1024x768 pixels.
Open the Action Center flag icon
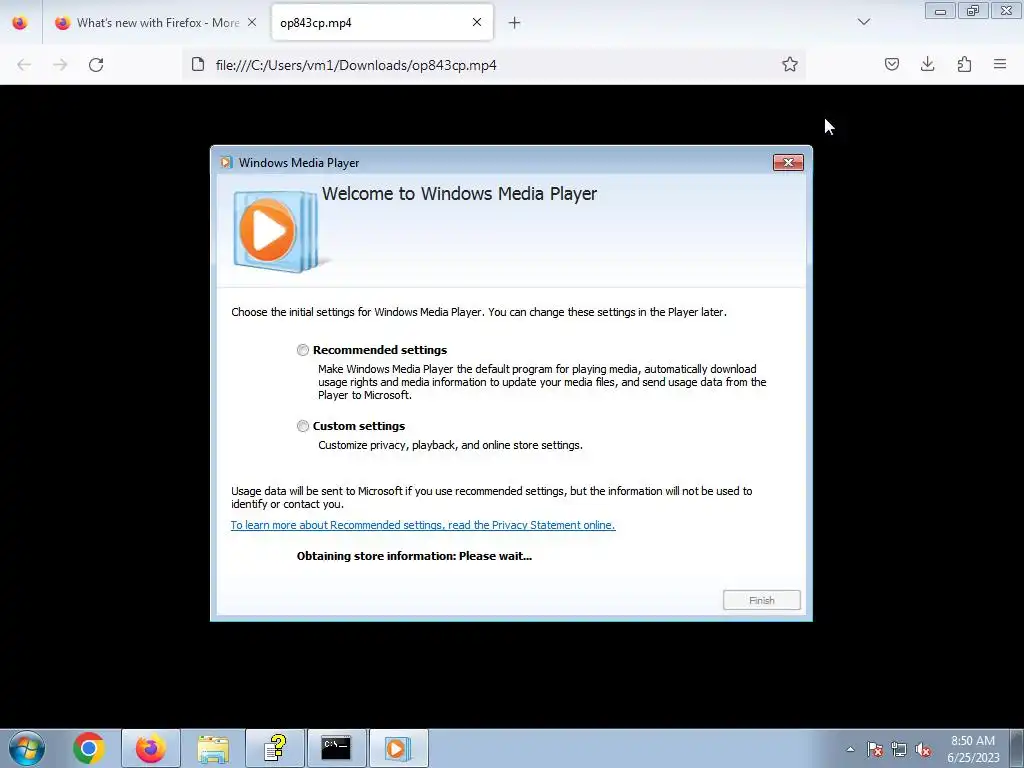pyautogui.click(x=875, y=750)
